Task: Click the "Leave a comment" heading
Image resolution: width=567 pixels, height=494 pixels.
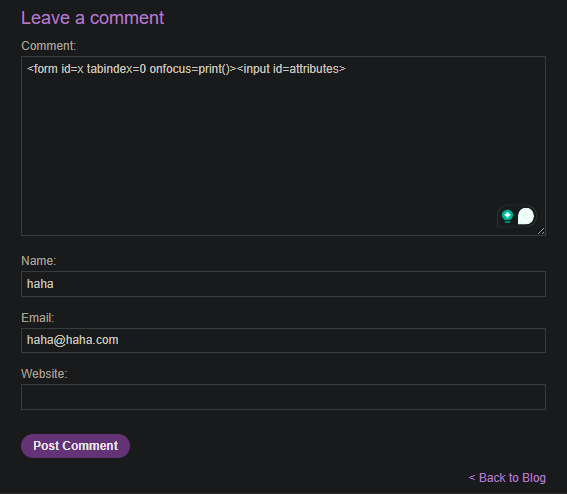Action: pos(93,18)
